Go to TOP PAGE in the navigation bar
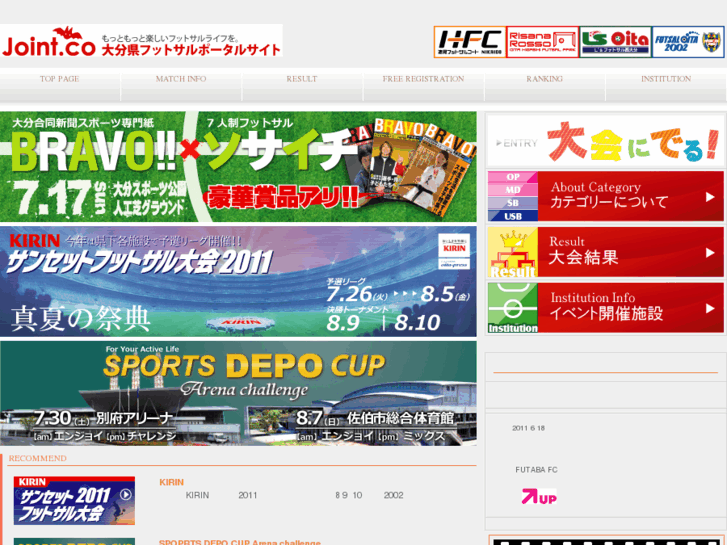Viewport: 727px width, 545px height. 60,79
